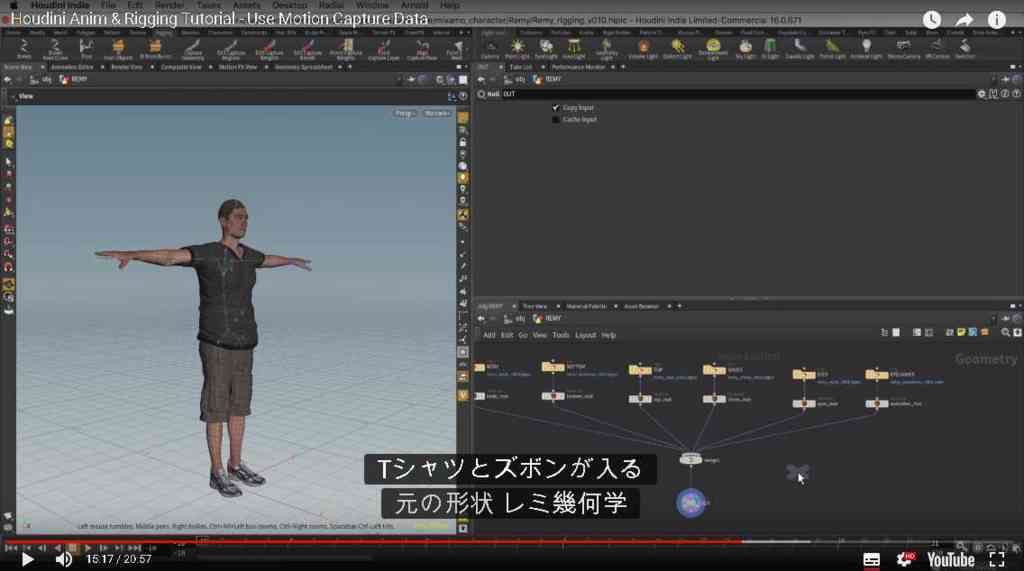Image resolution: width=1024 pixels, height=571 pixels.
Task: Open the Persp camera dropdown in viewport
Action: [404, 113]
